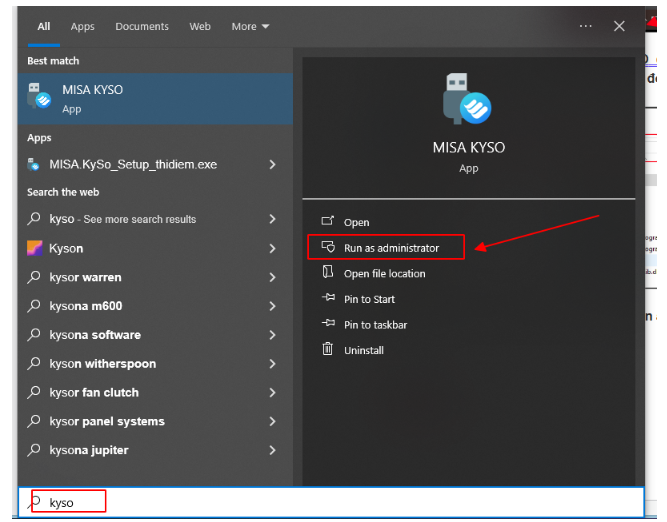
Task: Select the kyson witherspoon web suggestion
Action: 102,364
